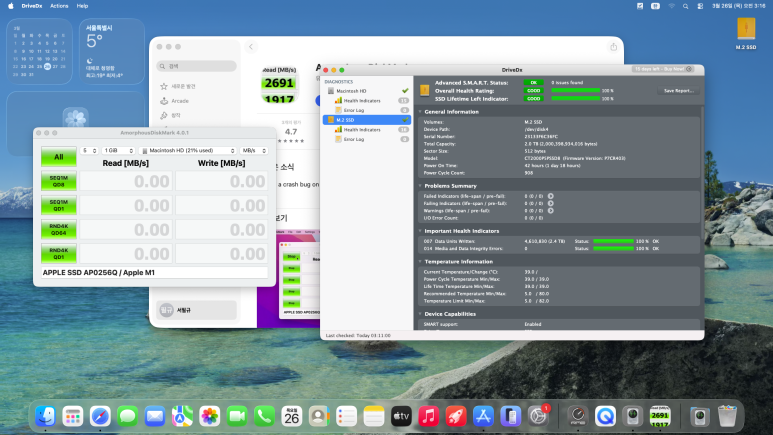Collapse the Important Health Indicators section
The width and height of the screenshot is (773, 435).
pos(420,231)
